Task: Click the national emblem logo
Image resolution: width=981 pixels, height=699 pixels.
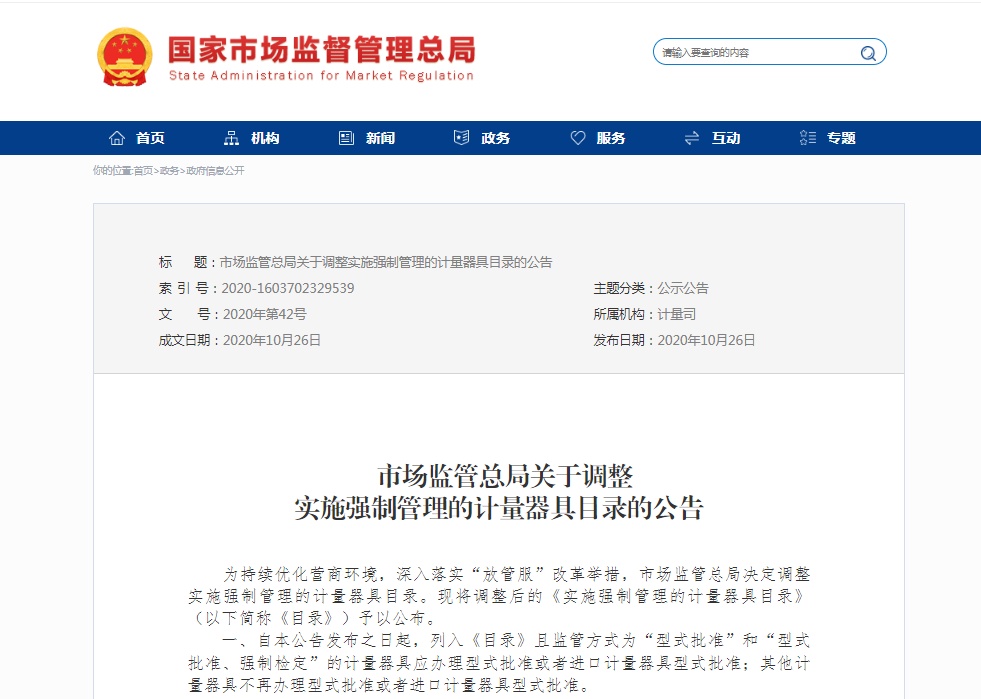Action: [125, 57]
